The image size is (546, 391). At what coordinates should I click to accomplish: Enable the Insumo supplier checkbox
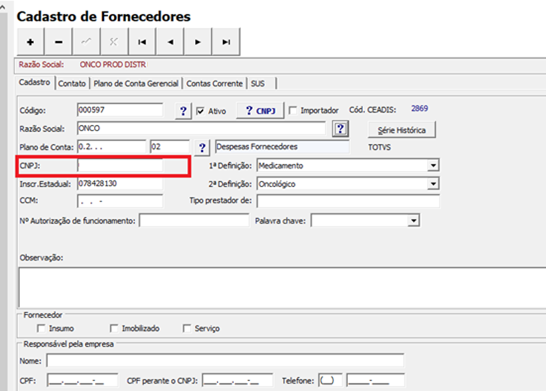pyautogui.click(x=41, y=328)
